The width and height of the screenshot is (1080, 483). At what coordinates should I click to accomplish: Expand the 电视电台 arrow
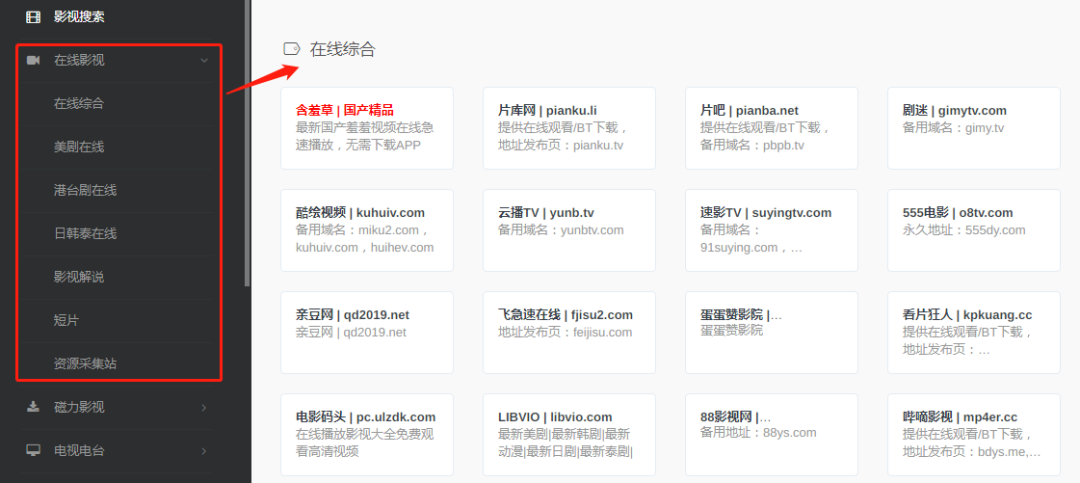(204, 451)
